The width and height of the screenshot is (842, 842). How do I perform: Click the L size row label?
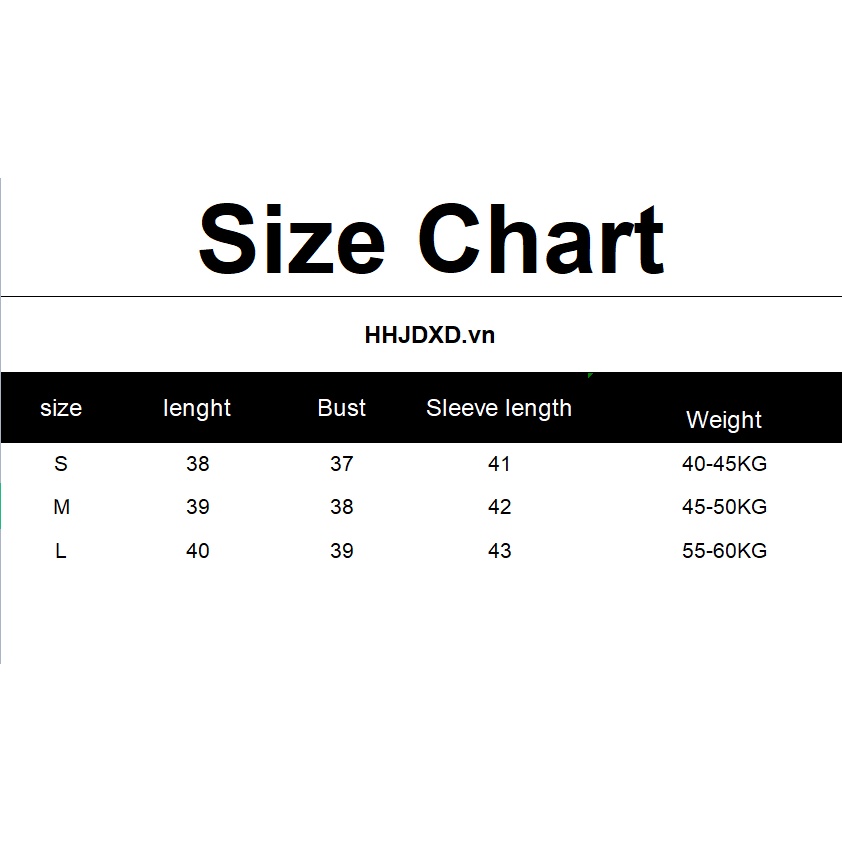tap(61, 551)
